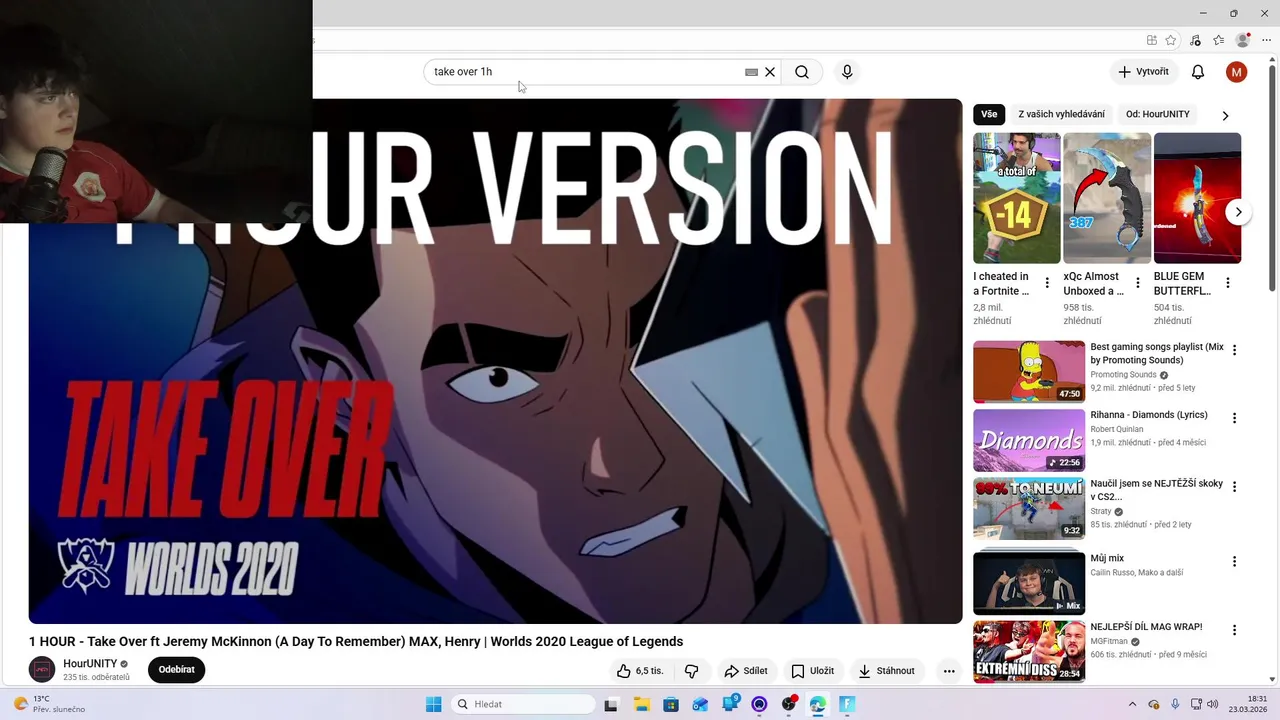Open options for I cheated in a Fortnite short

coord(1047,283)
